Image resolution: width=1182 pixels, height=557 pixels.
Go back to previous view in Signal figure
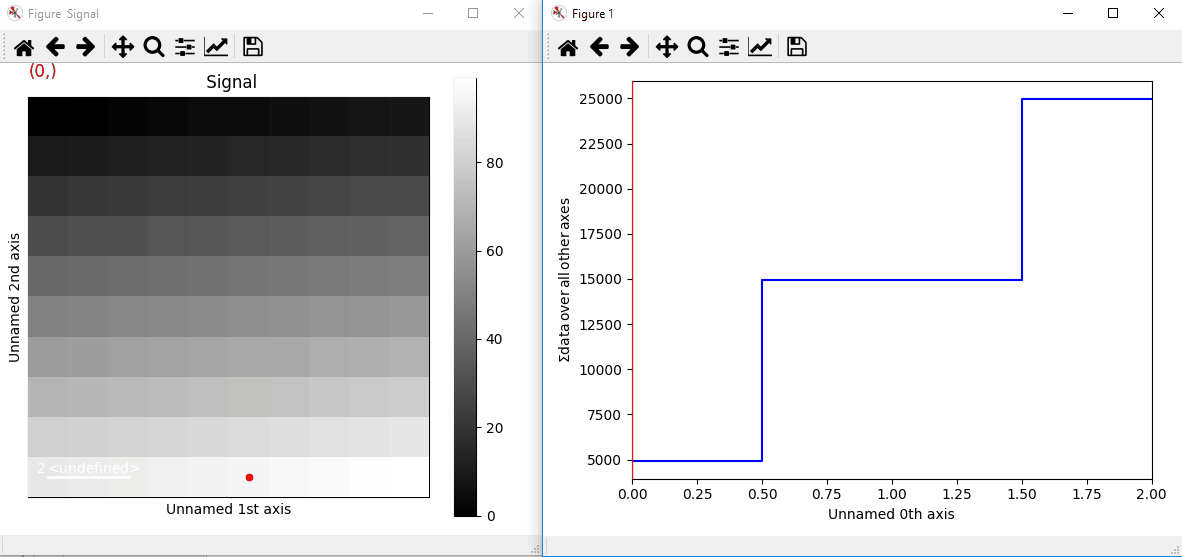click(55, 47)
